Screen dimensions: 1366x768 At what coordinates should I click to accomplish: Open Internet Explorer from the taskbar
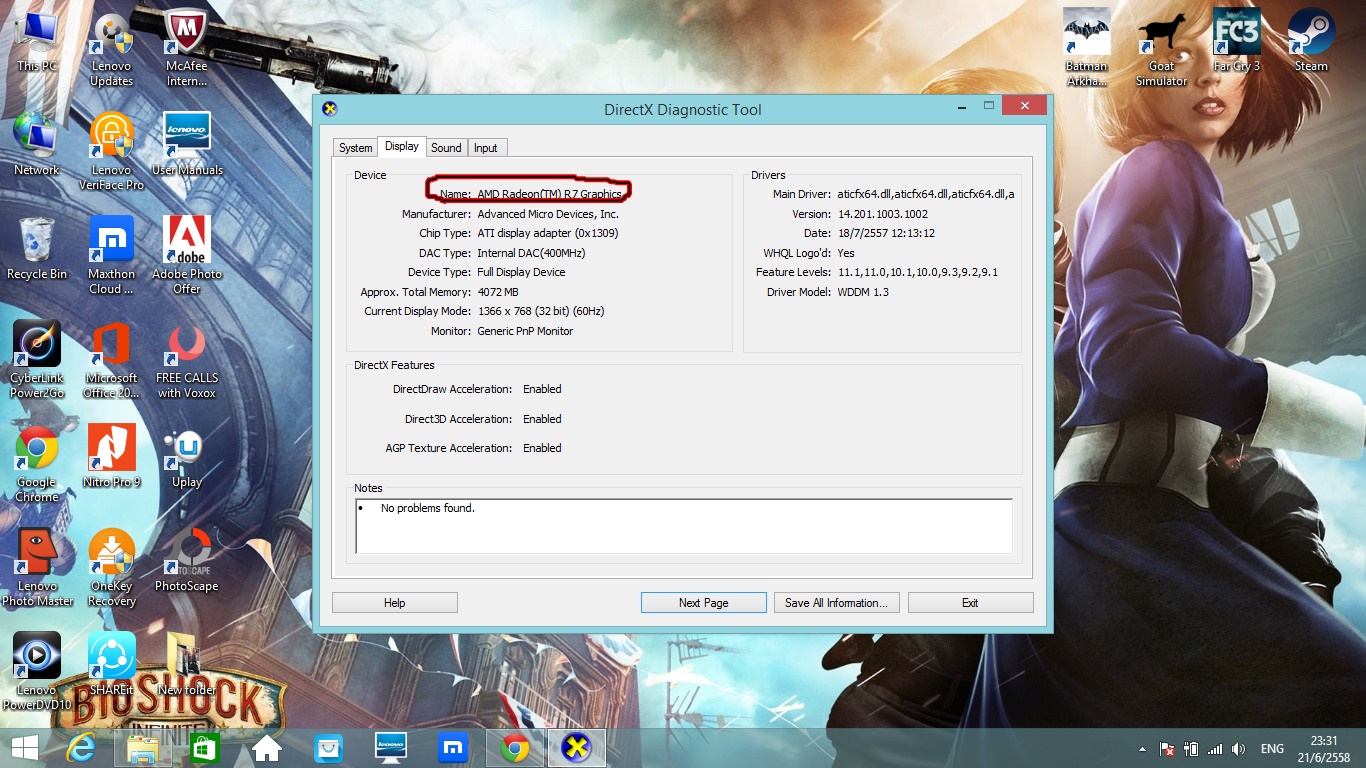(x=82, y=748)
